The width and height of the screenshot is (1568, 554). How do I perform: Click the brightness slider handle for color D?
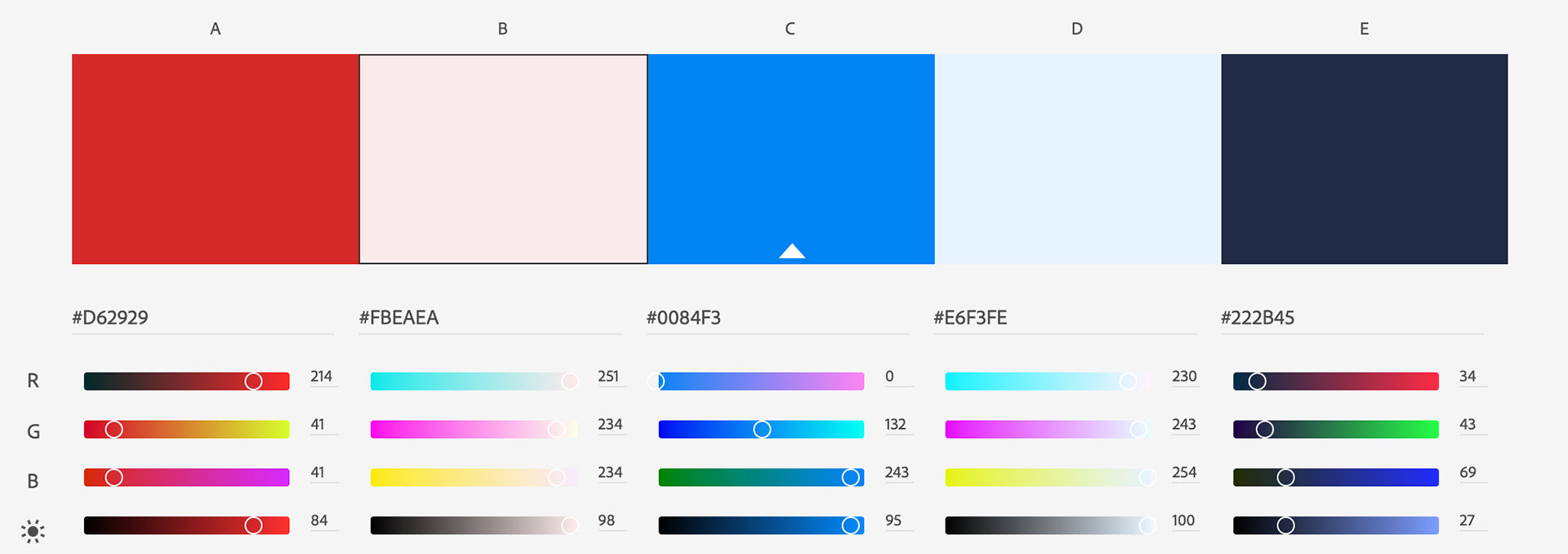1147,525
